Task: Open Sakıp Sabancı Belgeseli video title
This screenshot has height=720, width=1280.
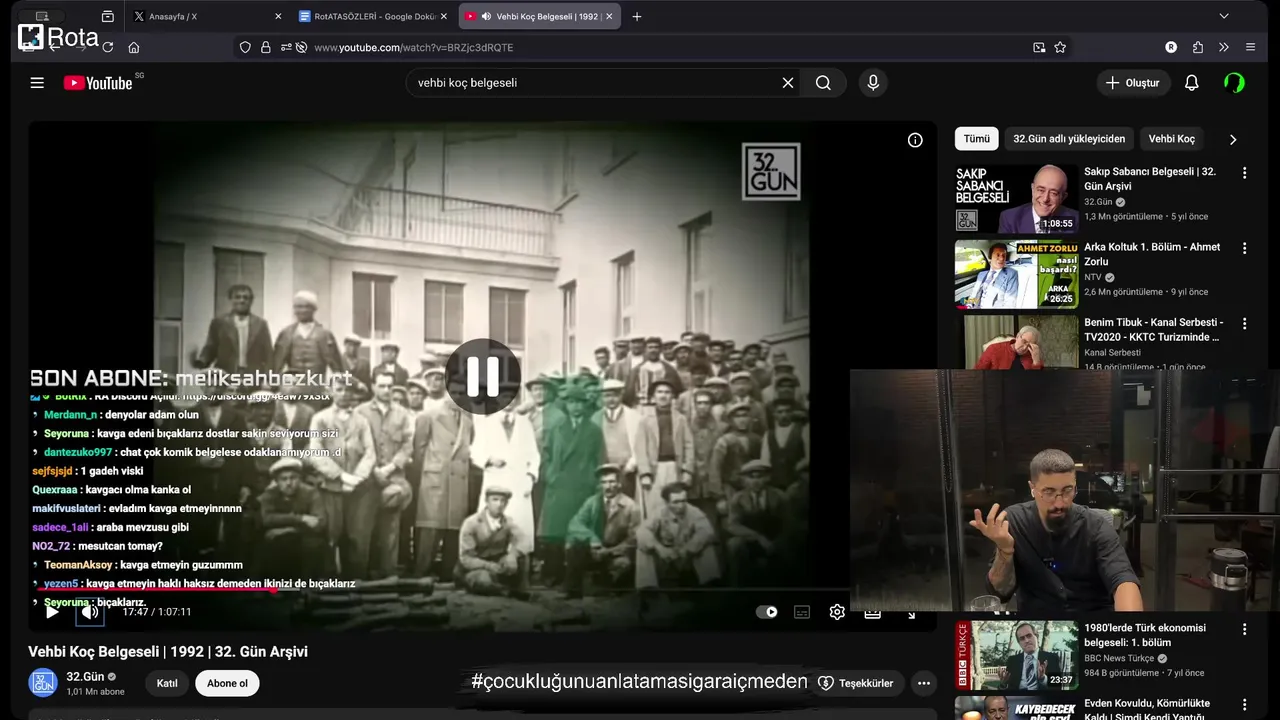Action: [x=1150, y=179]
